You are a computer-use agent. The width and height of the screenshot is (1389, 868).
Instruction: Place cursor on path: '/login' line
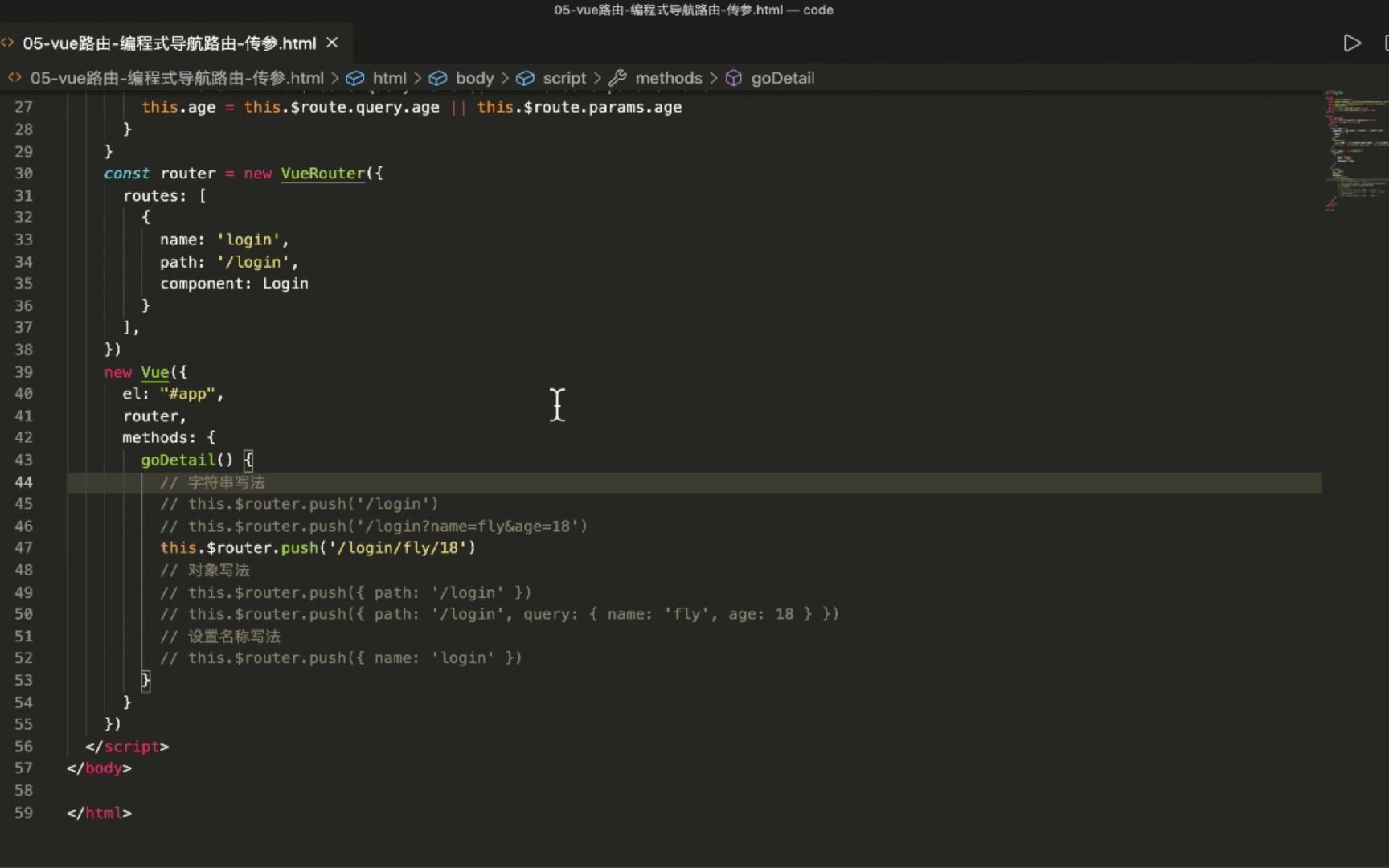click(x=229, y=262)
